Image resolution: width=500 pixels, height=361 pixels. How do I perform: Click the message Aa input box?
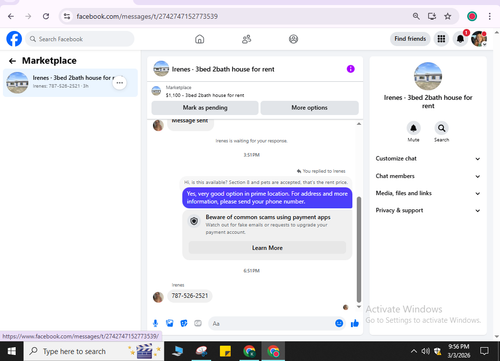click(x=271, y=323)
